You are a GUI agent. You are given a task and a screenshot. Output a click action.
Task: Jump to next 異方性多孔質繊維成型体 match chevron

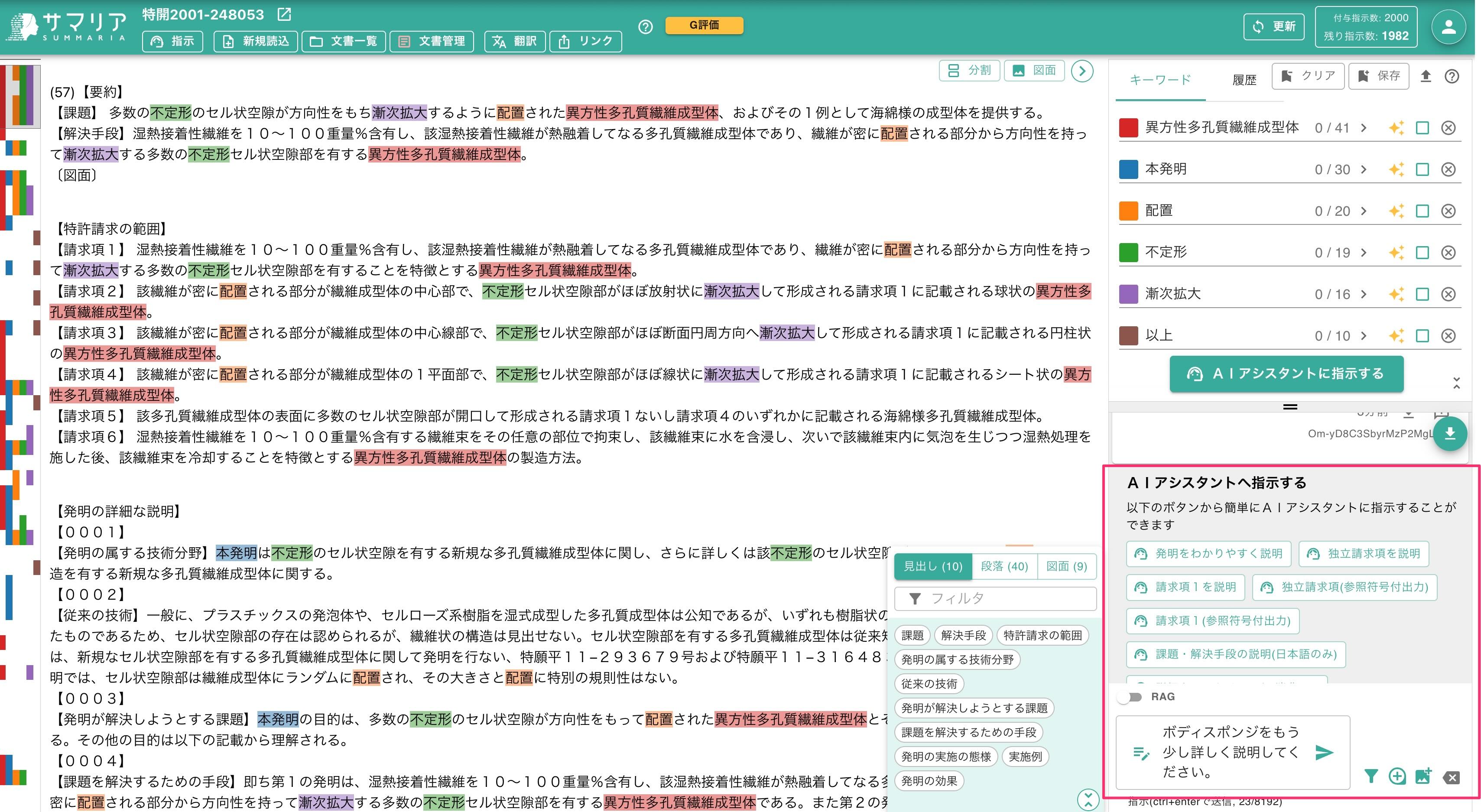1363,128
